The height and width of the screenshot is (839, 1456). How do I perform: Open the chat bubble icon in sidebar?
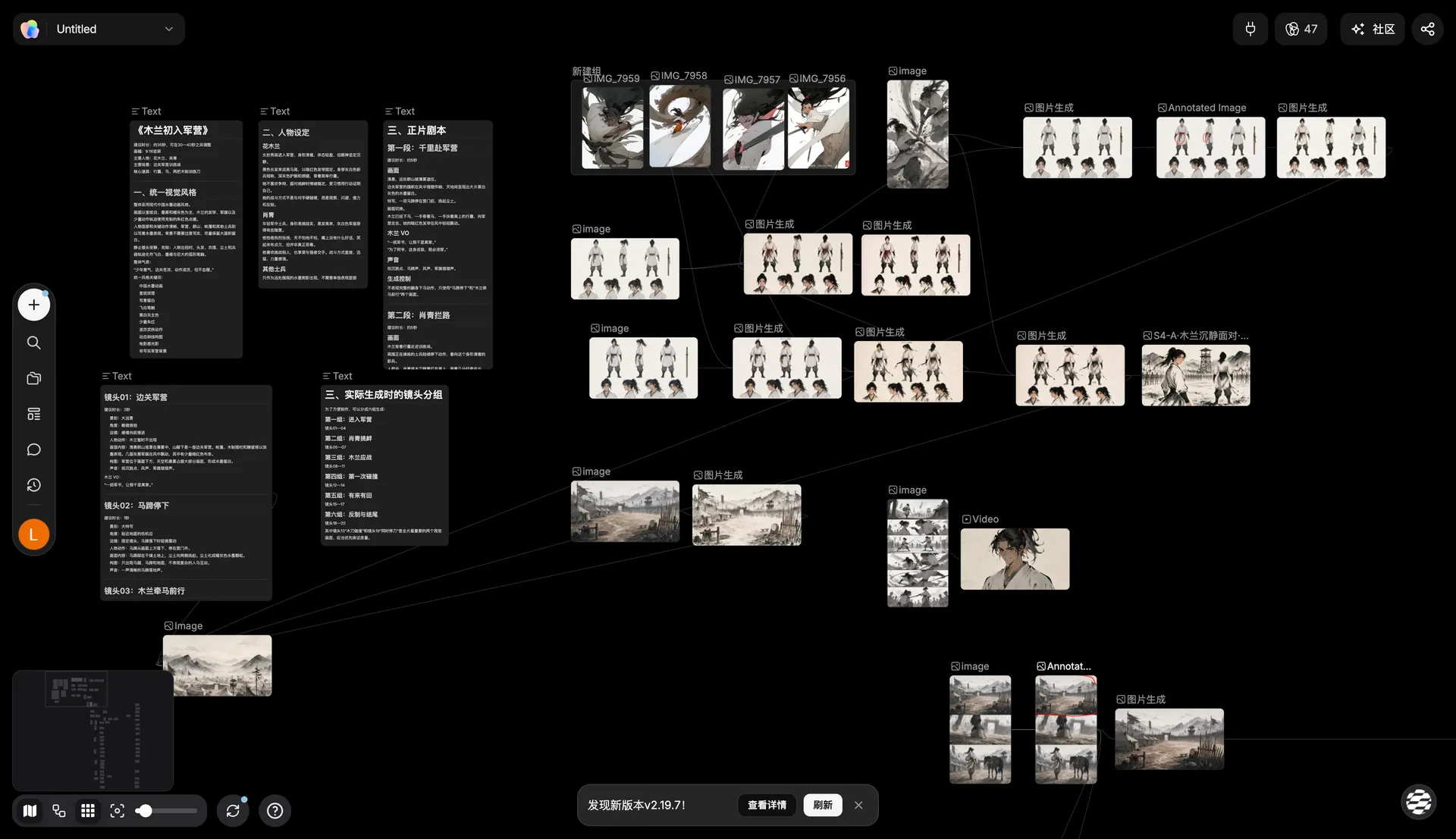(33, 449)
